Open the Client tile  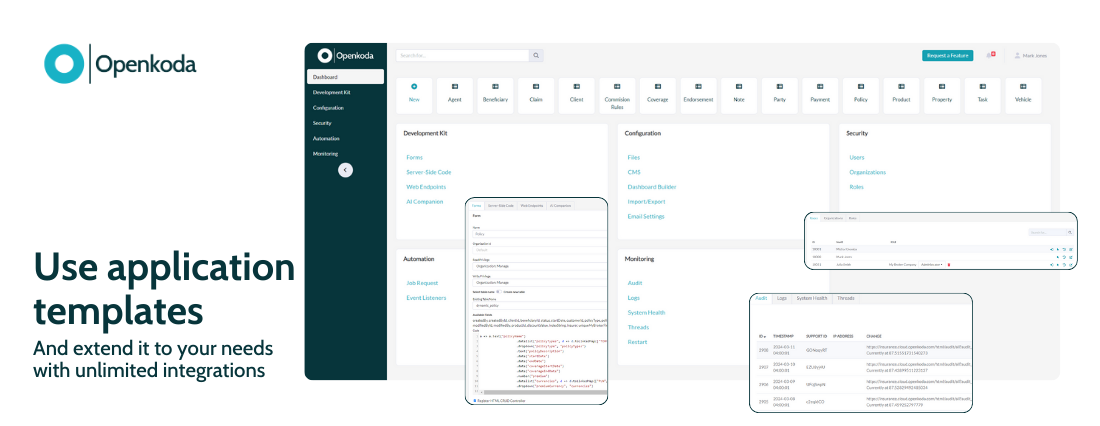[x=577, y=95]
